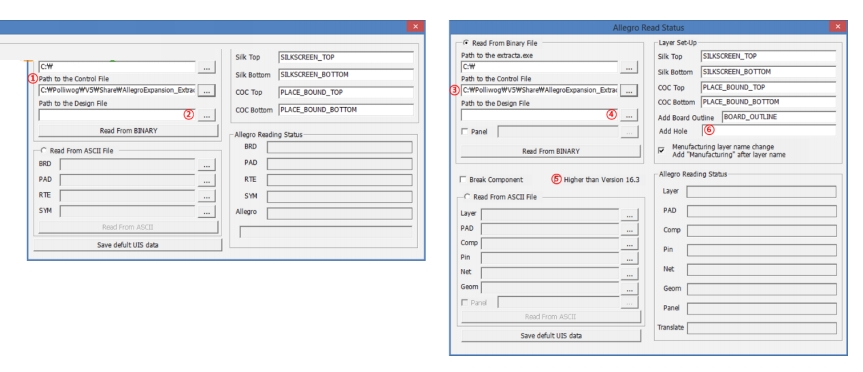Open browse button for Net ASCII file
This screenshot has width=863, height=372.
click(629, 273)
